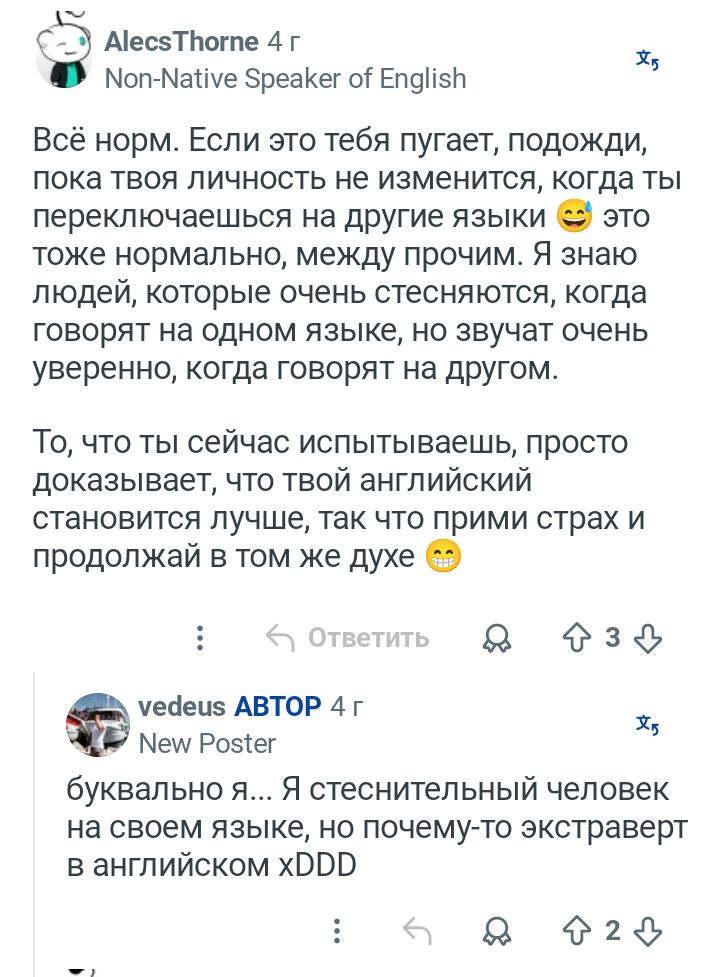
Task: Upvote vedeus's reply
Action: click(576, 931)
